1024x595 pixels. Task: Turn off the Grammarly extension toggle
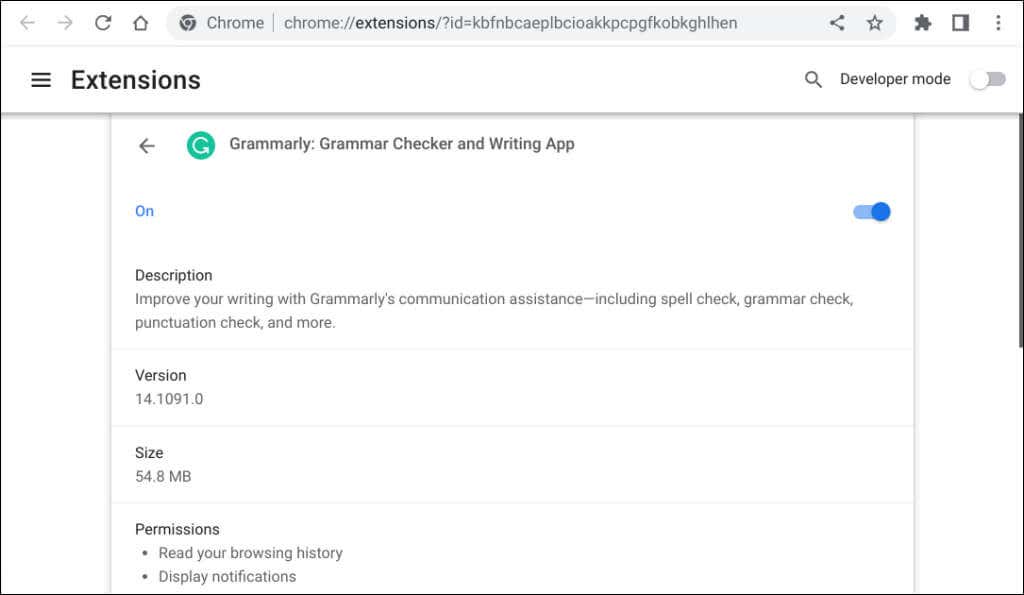click(872, 212)
